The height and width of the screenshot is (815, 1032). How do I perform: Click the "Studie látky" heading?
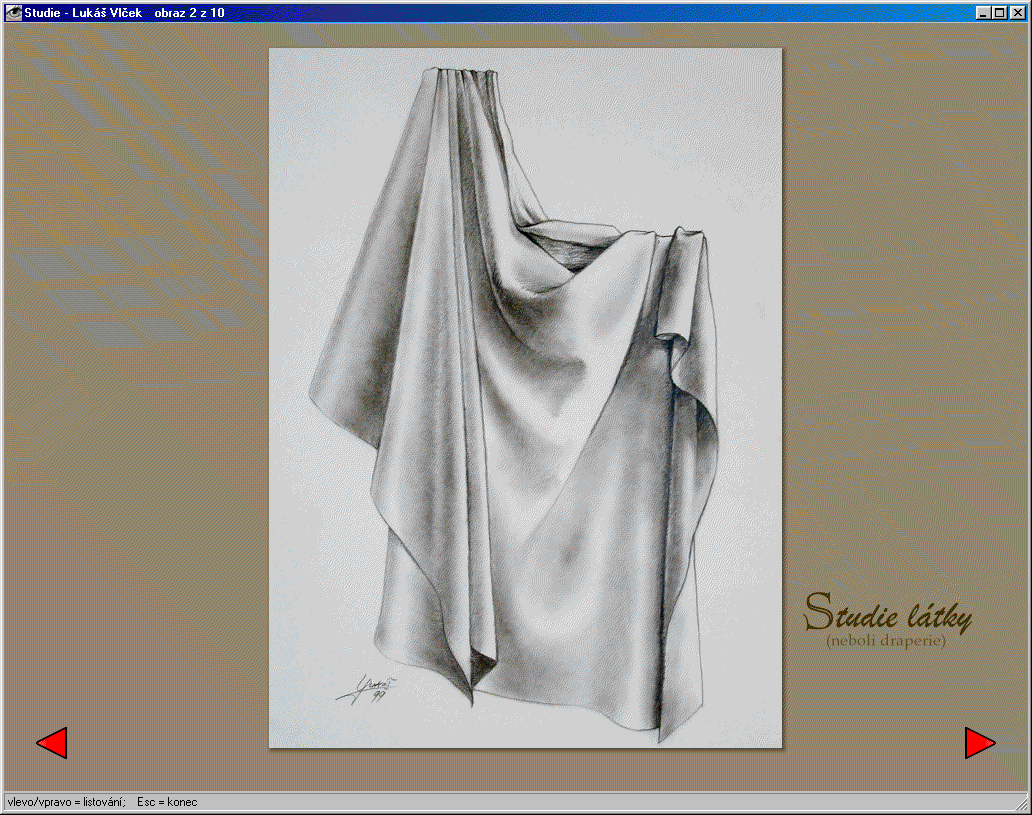click(888, 613)
